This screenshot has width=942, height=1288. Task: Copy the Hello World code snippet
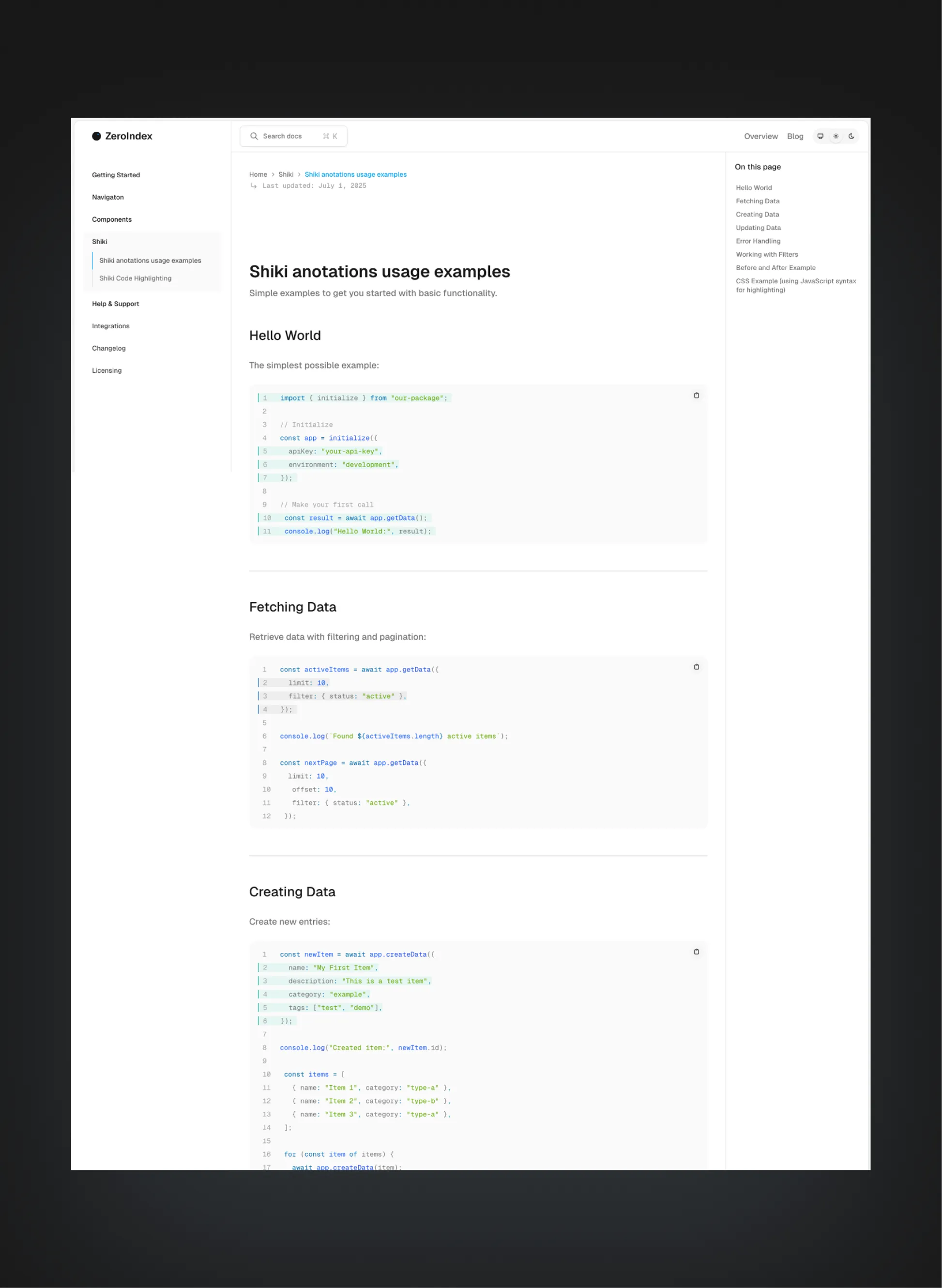coord(696,395)
